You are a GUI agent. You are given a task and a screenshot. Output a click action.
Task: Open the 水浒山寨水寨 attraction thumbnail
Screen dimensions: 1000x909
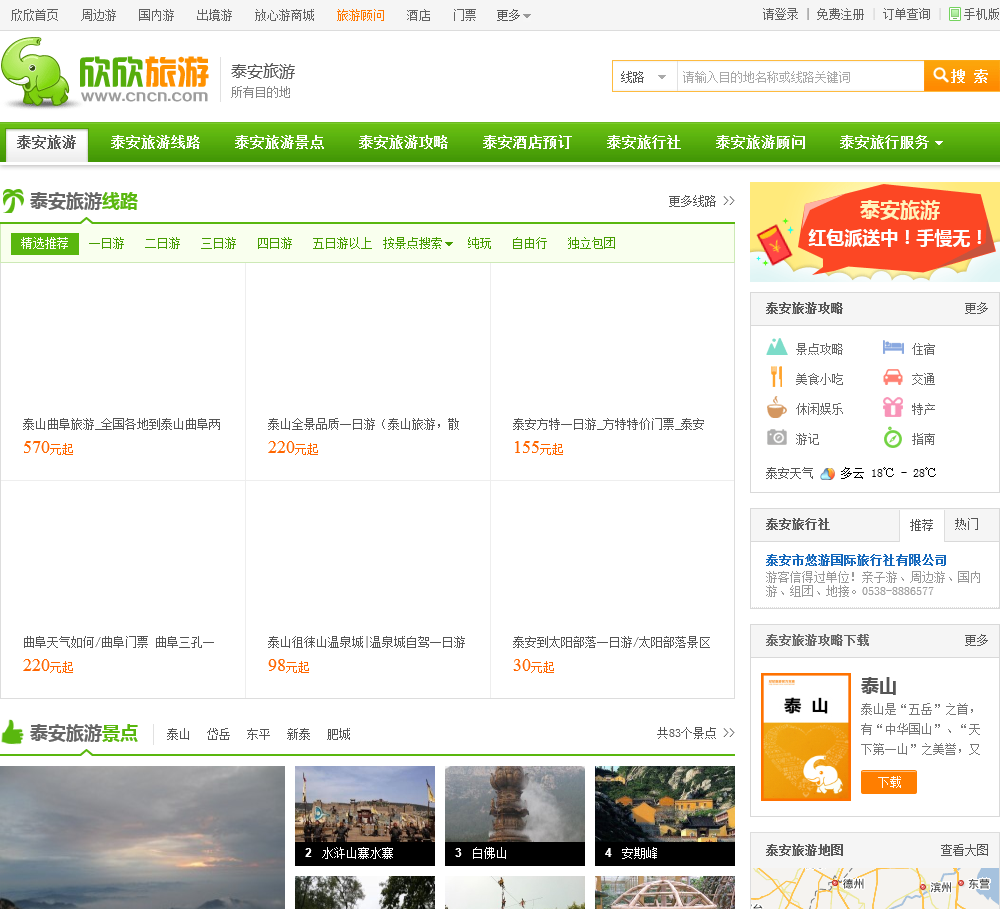pos(365,816)
